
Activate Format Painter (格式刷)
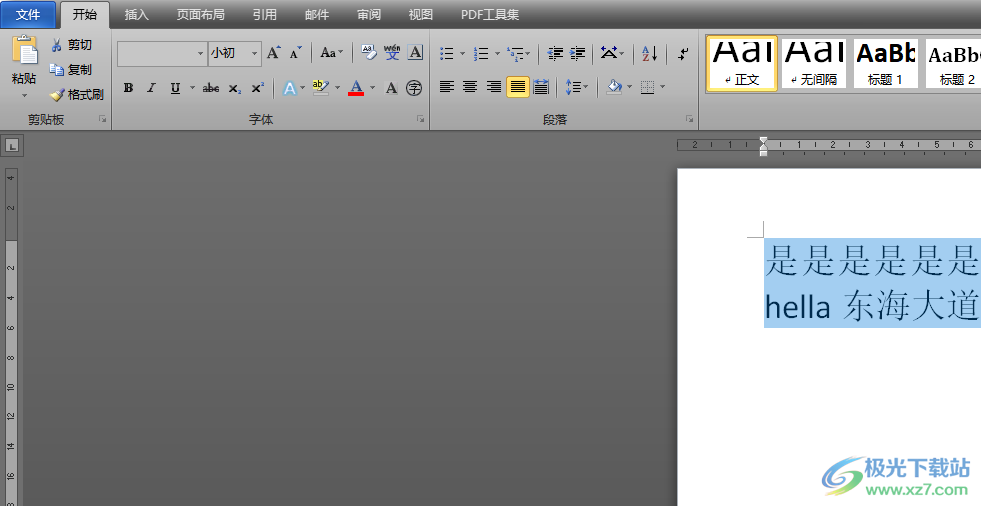[77, 94]
